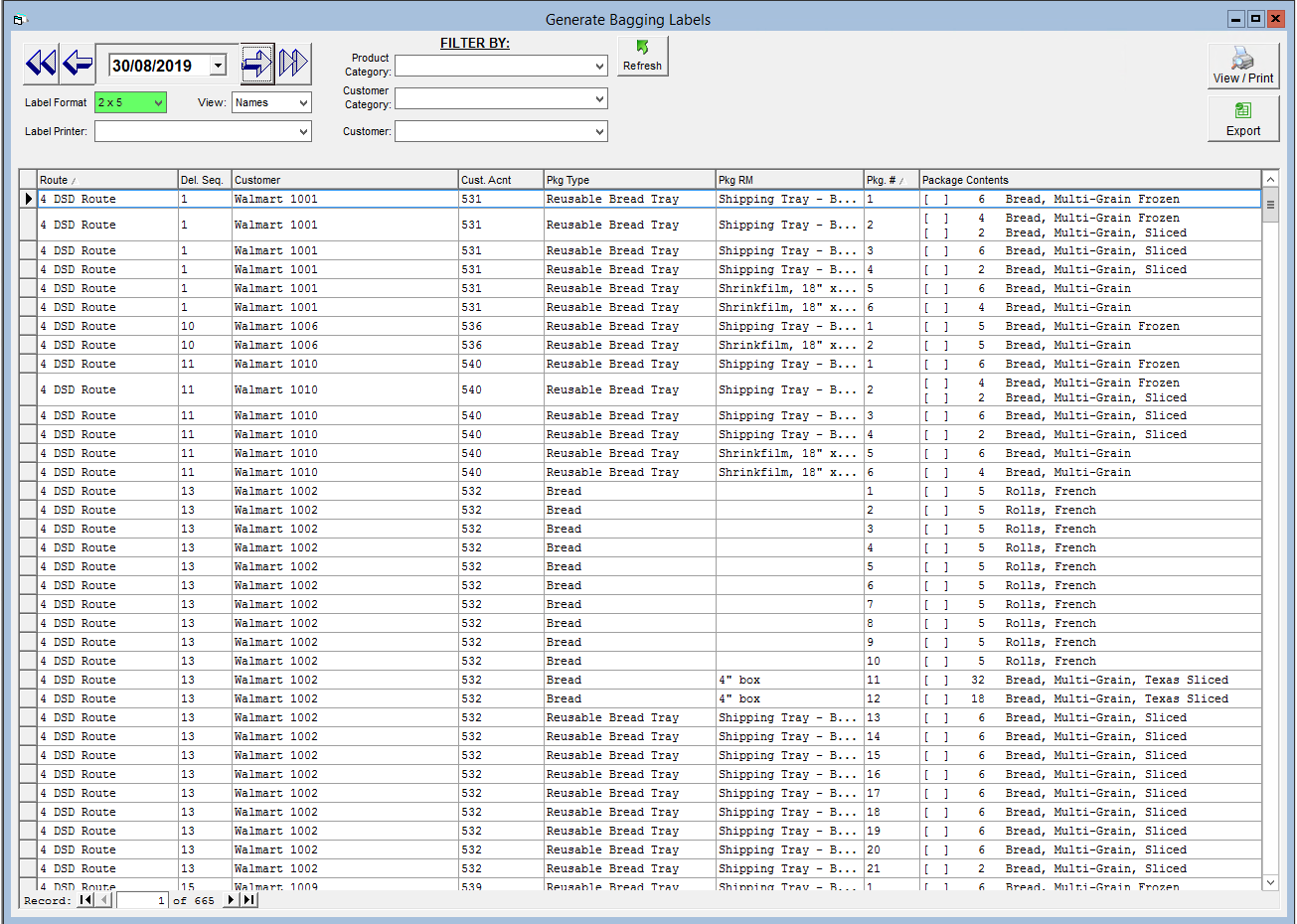This screenshot has height=924, width=1297.
Task: Click '4" box' cell in Pkg. # 12 row
Action: pyautogui.click(x=789, y=698)
